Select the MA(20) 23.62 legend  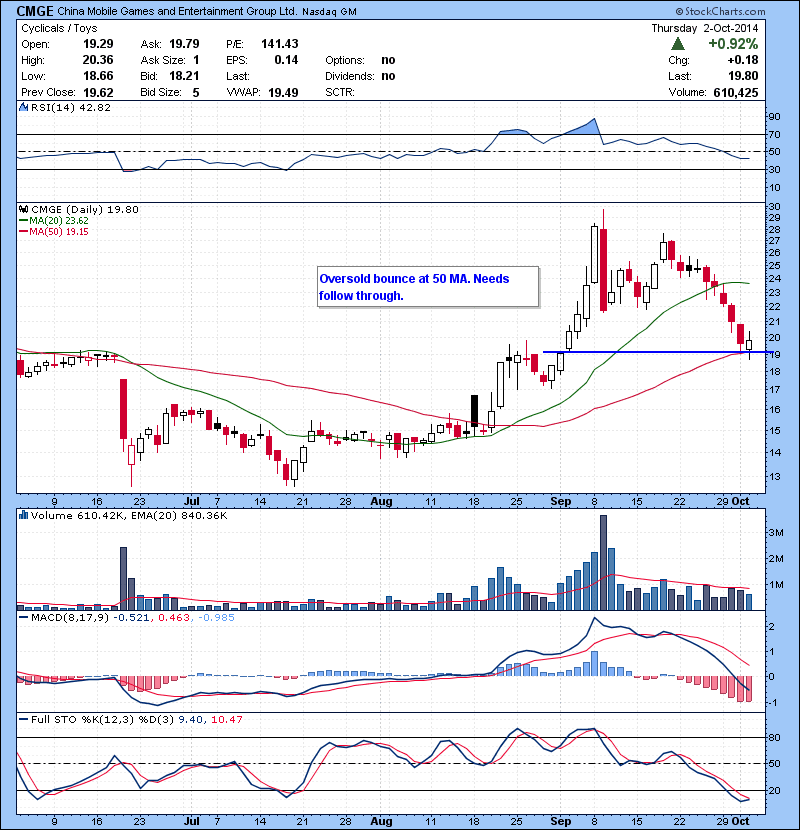[x=54, y=221]
